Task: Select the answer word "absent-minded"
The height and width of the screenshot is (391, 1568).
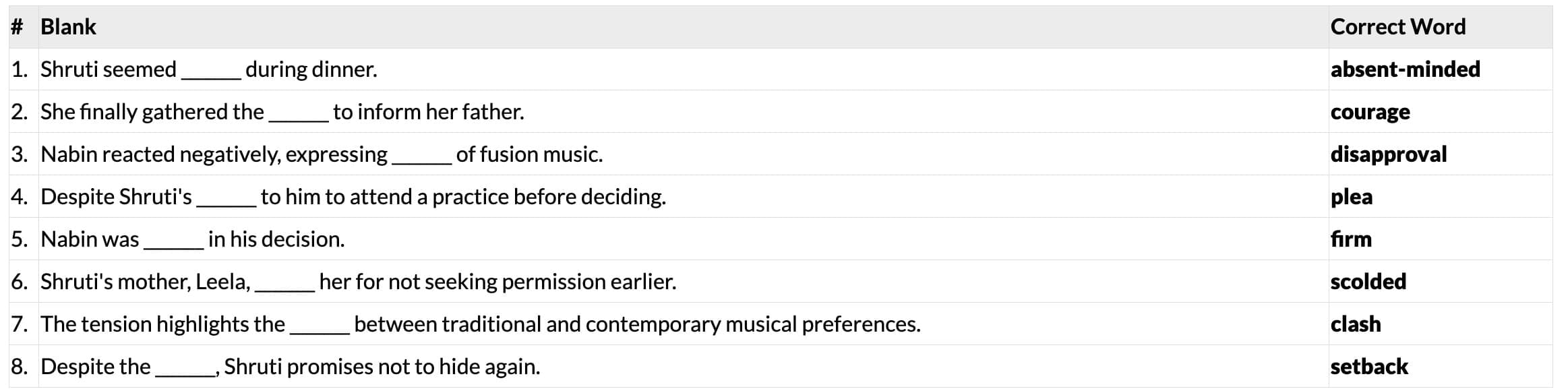Action: pos(1405,69)
